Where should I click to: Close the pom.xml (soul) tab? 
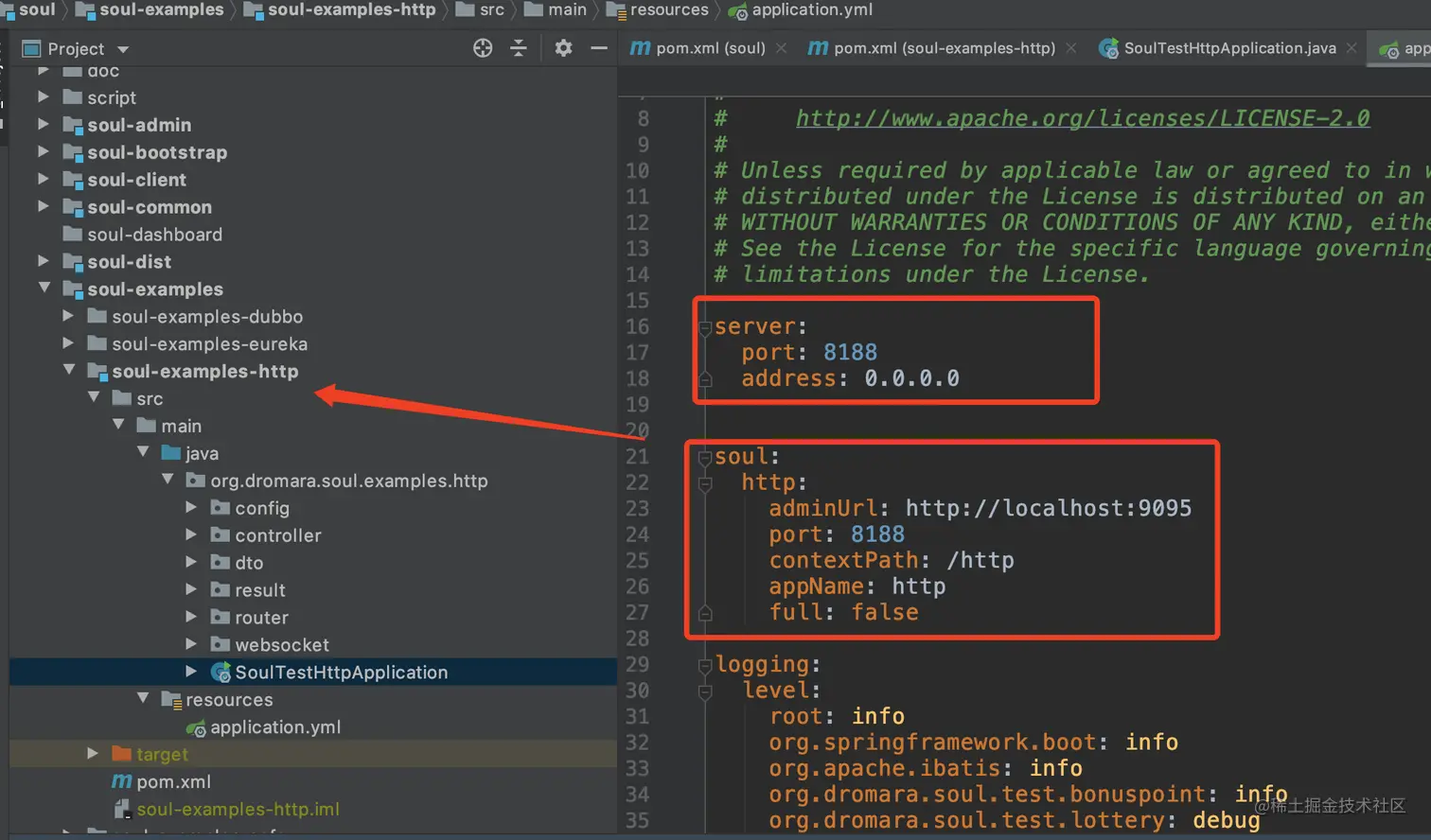[x=781, y=48]
